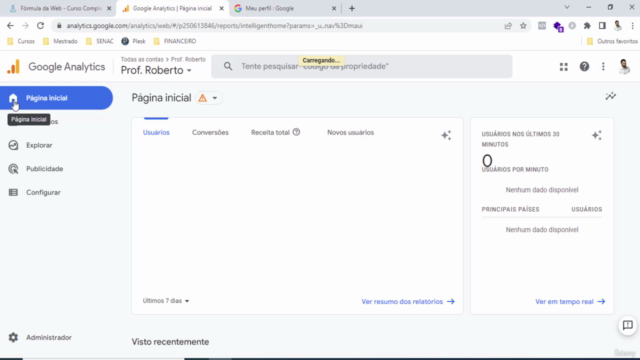
Task: Click the browser address bar URL
Action: [214, 26]
